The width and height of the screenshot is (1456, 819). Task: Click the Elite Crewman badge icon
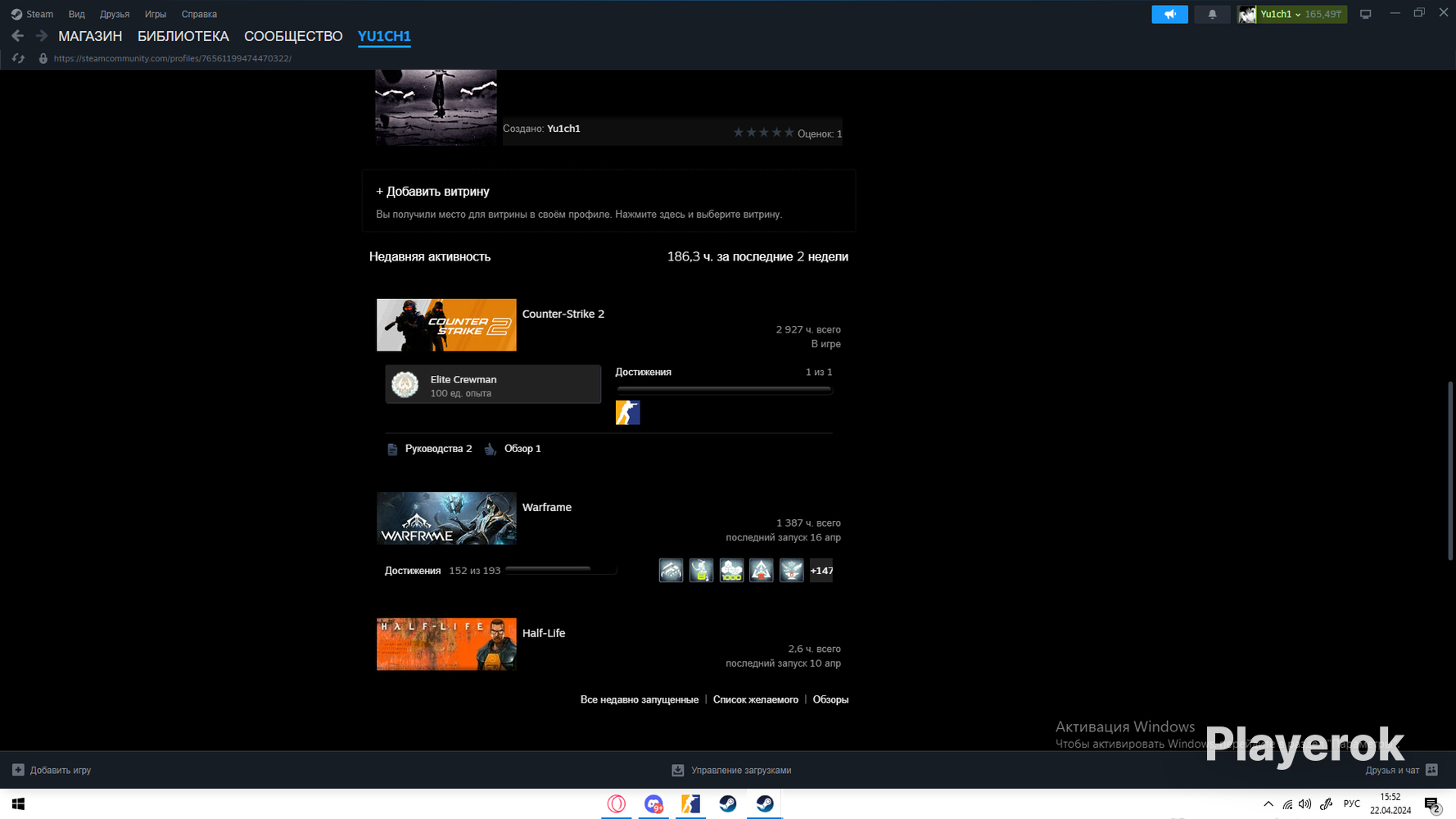[x=405, y=384]
